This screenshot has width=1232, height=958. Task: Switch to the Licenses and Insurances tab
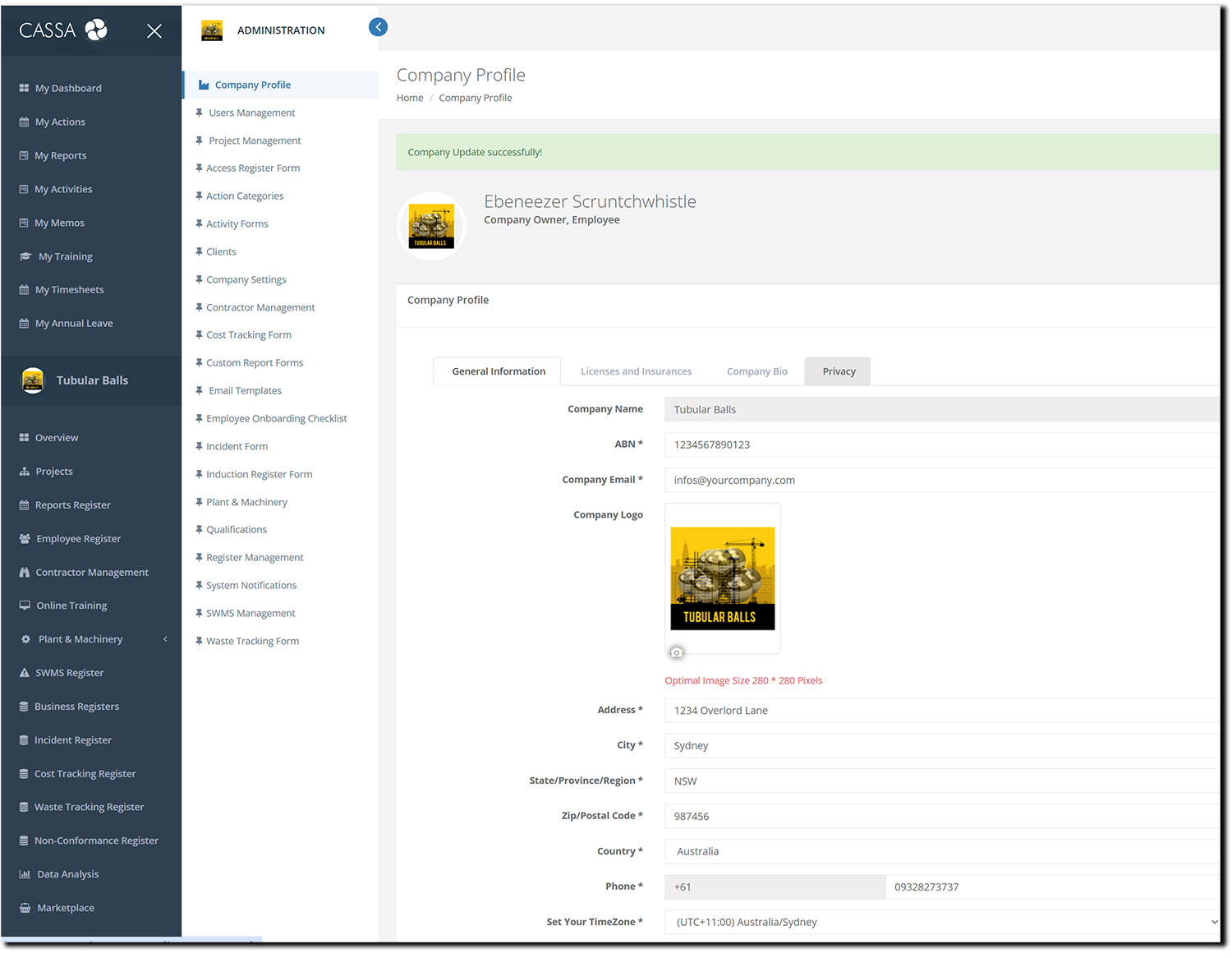[x=636, y=371]
